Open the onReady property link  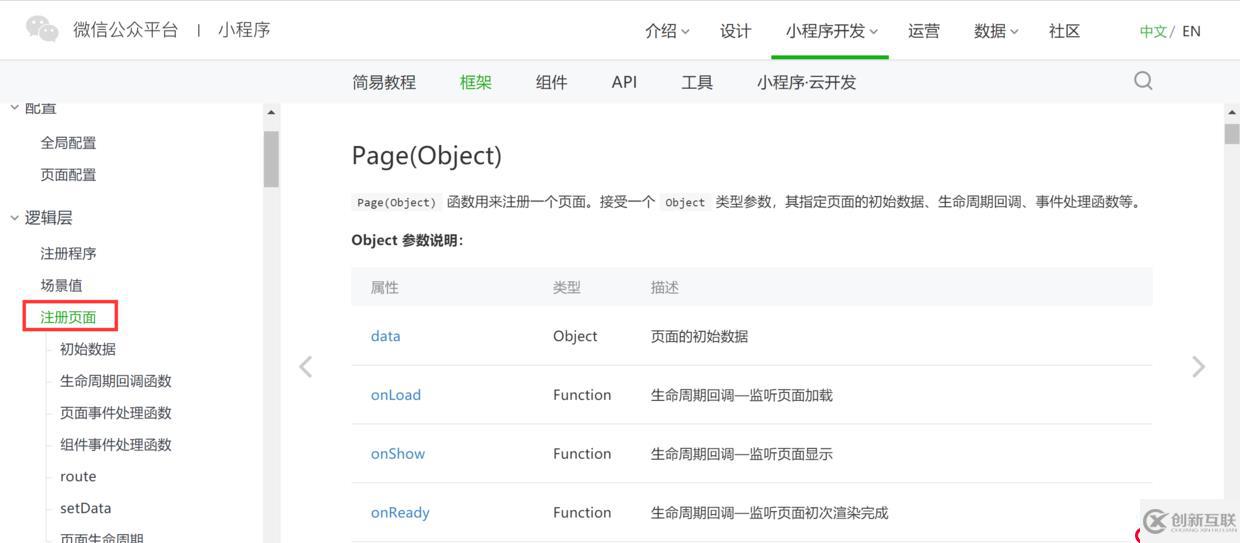[x=400, y=512]
